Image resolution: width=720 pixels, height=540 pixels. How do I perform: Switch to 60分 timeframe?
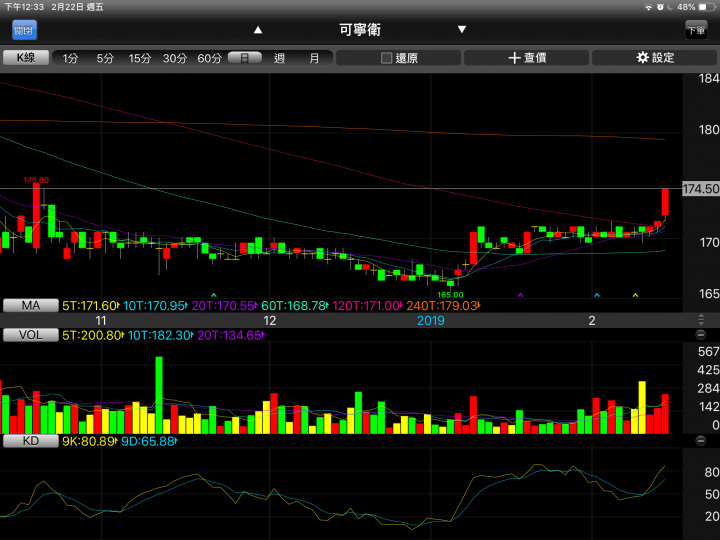(209, 58)
